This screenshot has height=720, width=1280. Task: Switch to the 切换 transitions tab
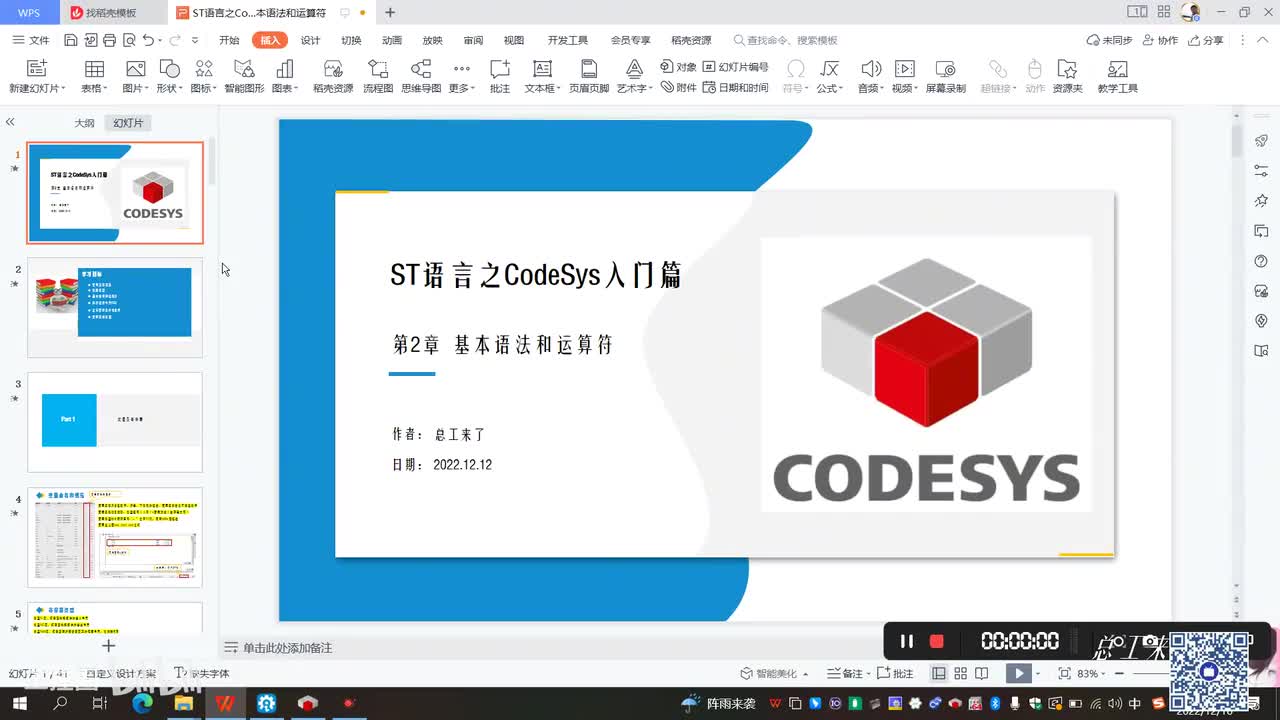pyautogui.click(x=351, y=40)
